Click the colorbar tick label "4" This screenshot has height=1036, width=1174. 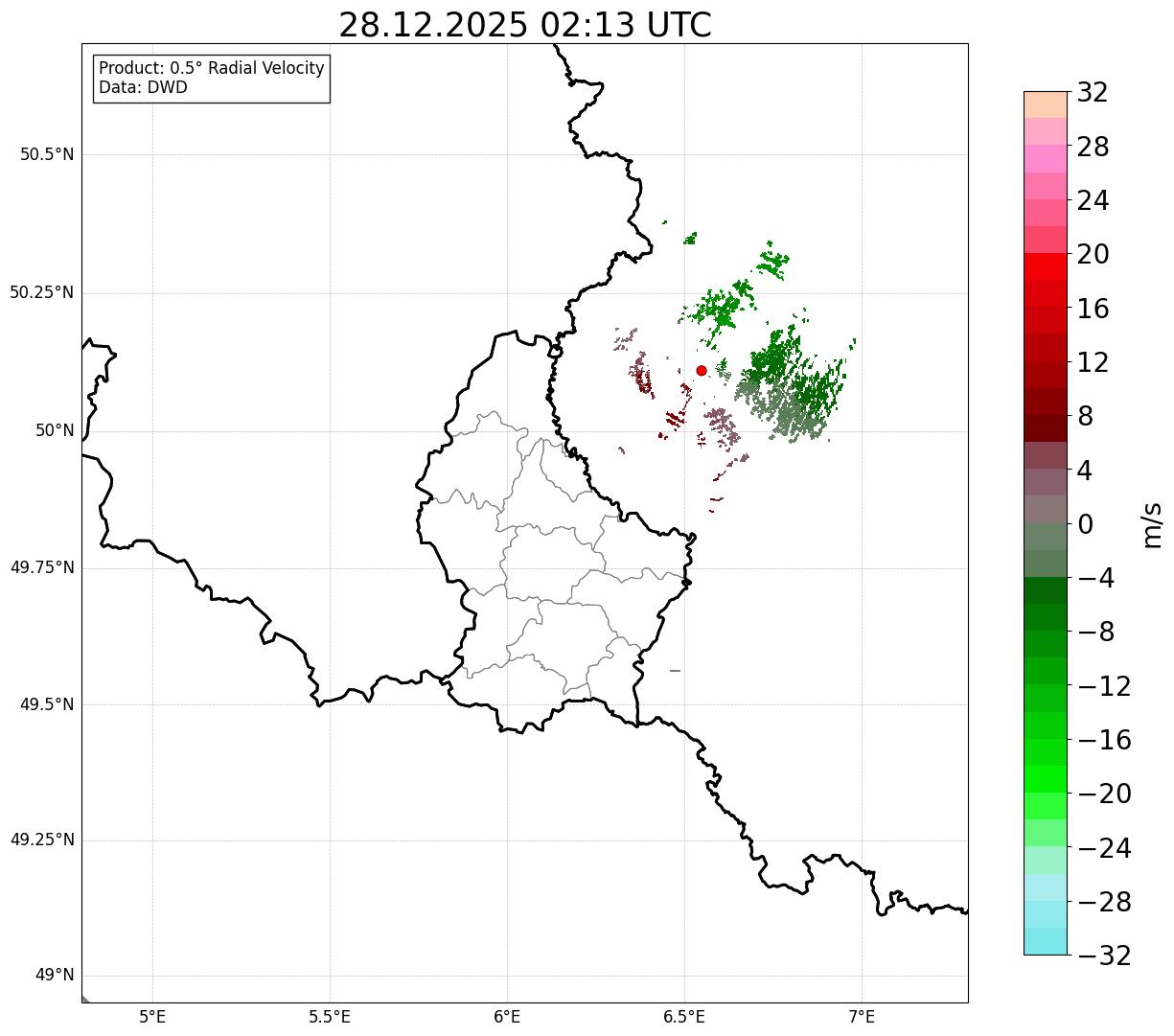[x=1085, y=472]
